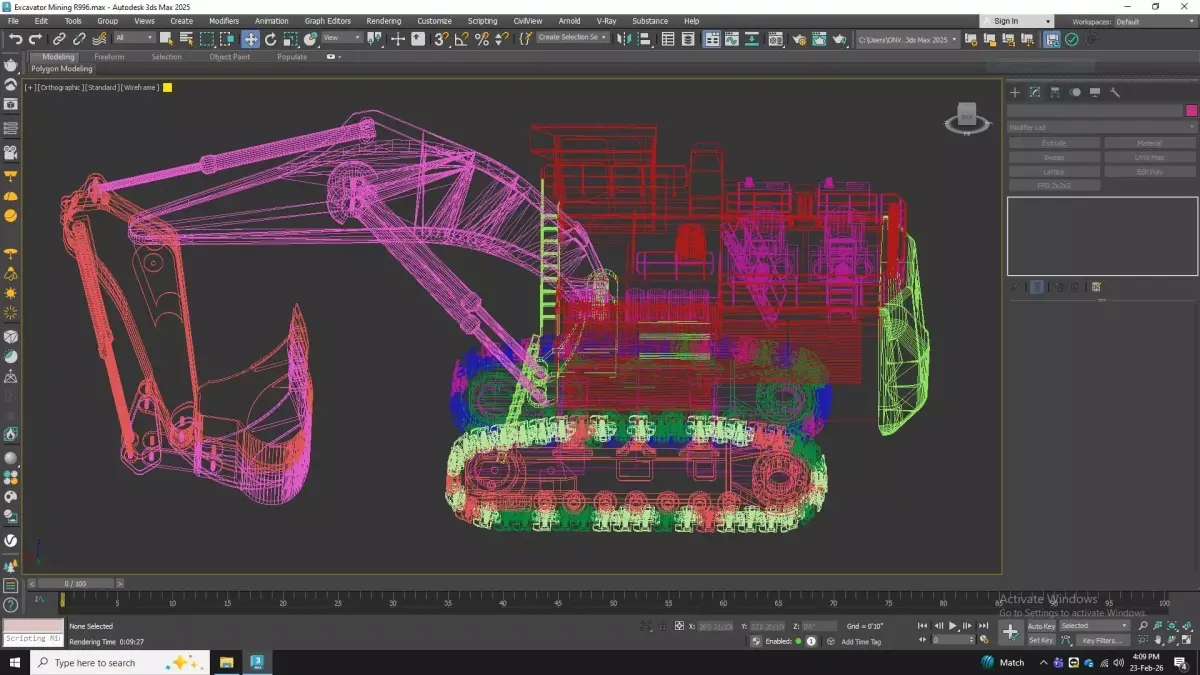Open the selection filter All dropdown
The height and width of the screenshot is (675, 1200).
point(134,38)
